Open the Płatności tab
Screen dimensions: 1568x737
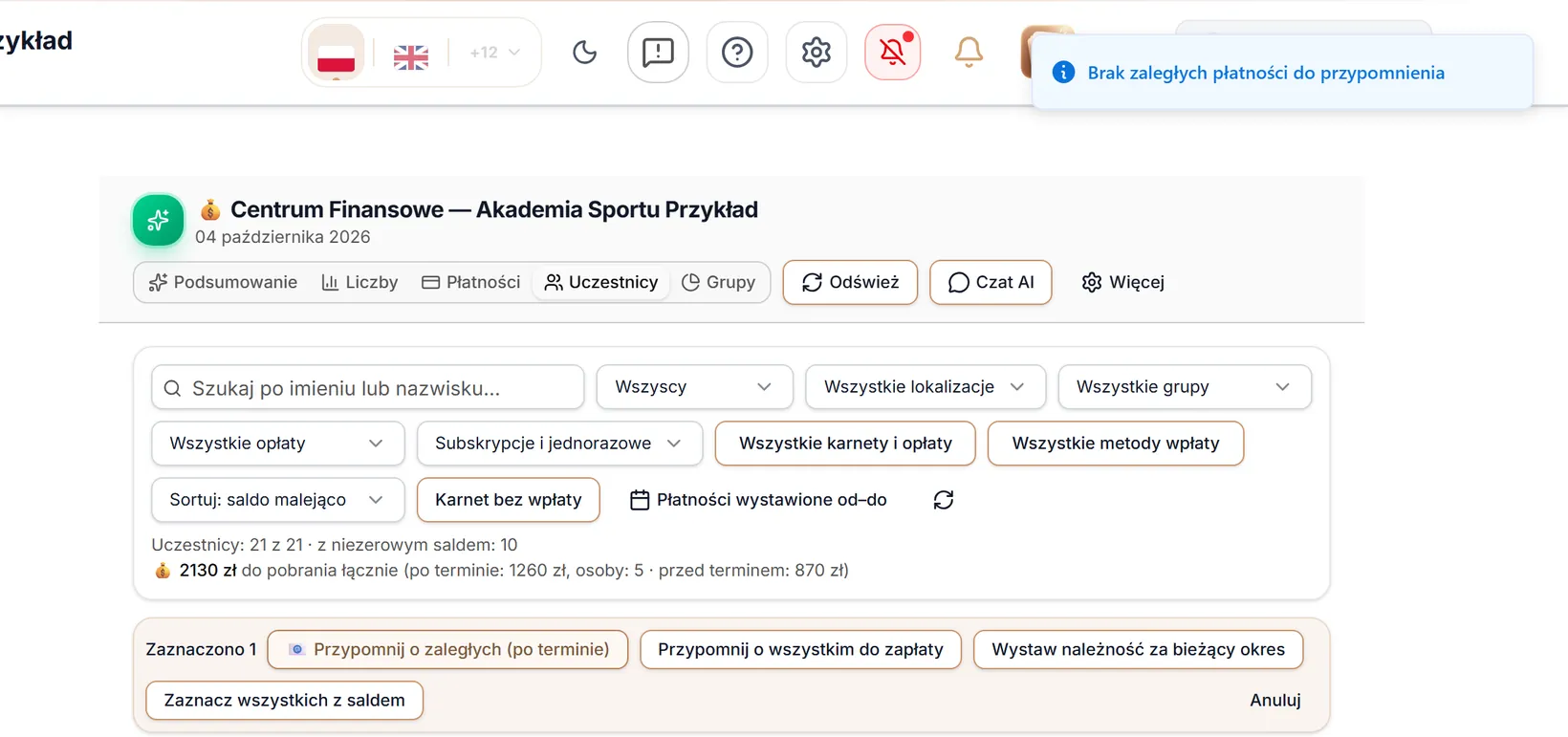471,282
